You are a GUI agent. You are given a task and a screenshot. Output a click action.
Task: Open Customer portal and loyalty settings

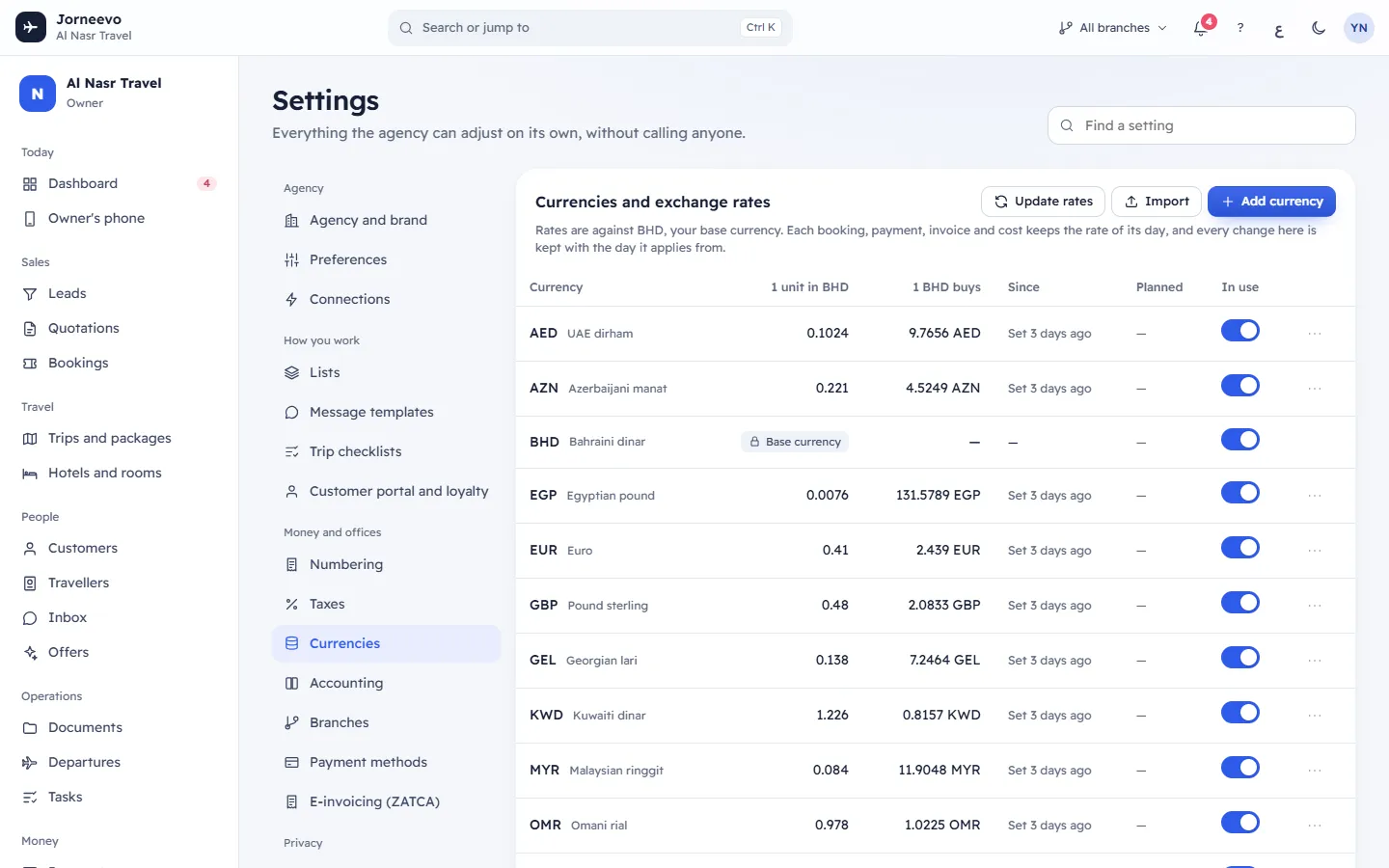387,491
